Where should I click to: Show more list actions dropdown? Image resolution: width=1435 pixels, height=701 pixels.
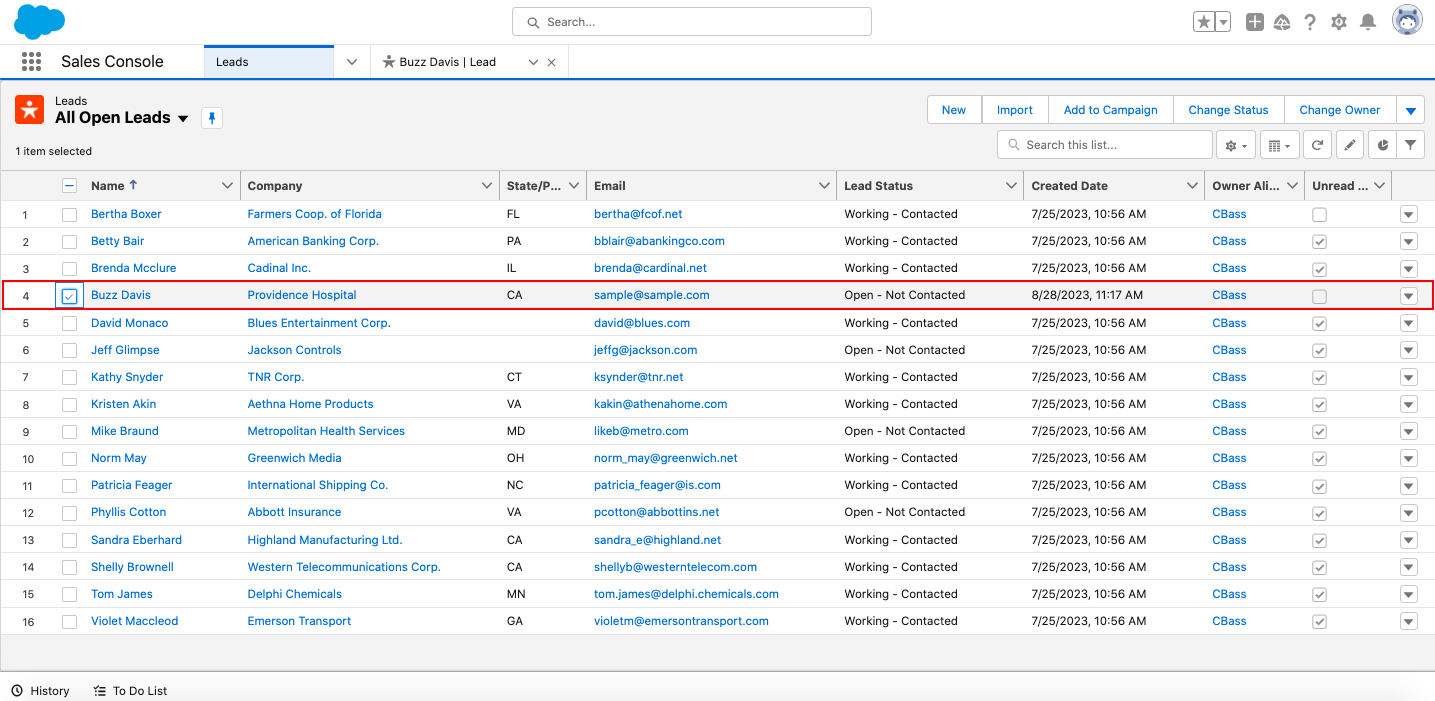(1410, 110)
